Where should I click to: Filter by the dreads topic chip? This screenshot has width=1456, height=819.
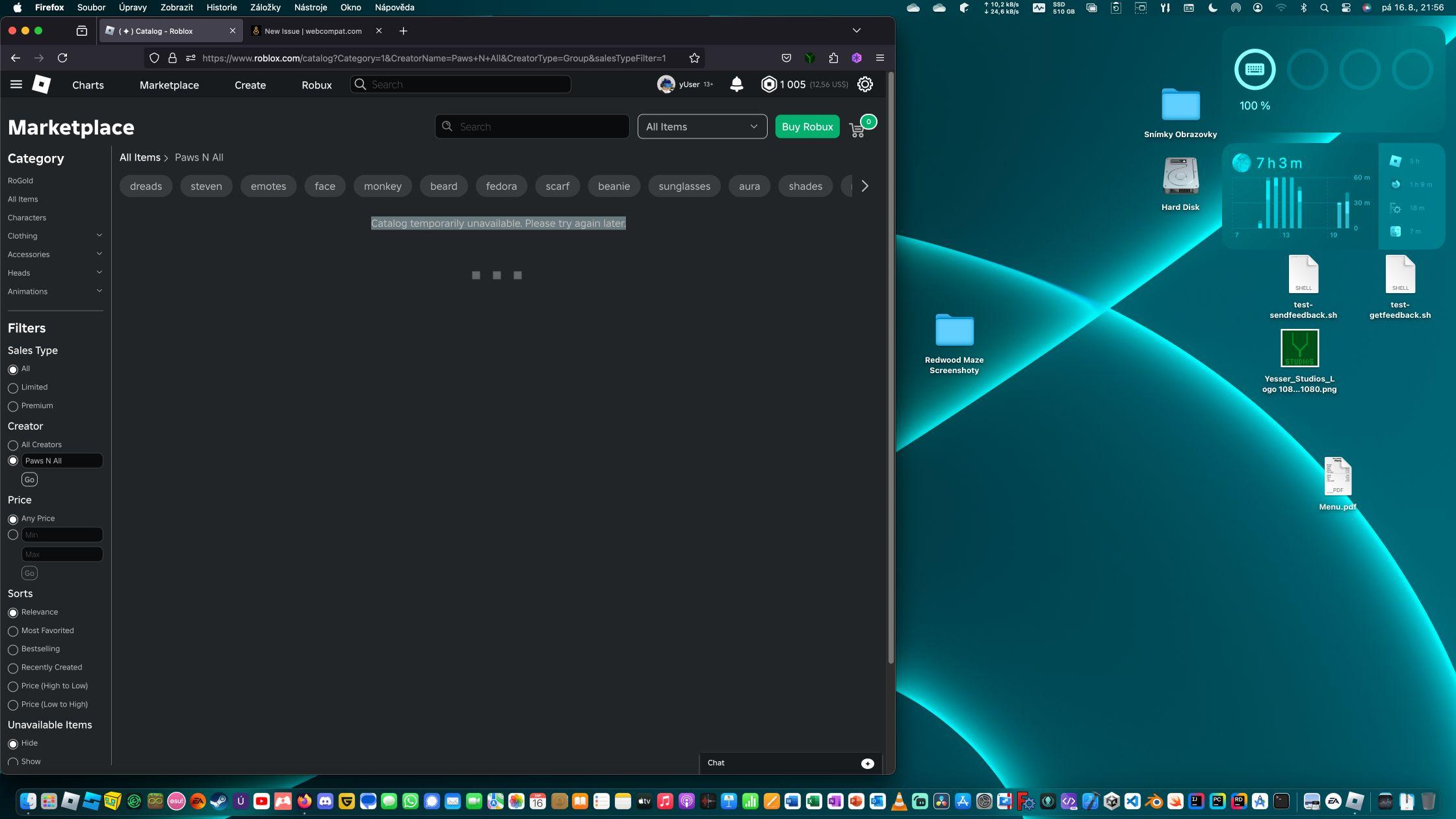(146, 186)
